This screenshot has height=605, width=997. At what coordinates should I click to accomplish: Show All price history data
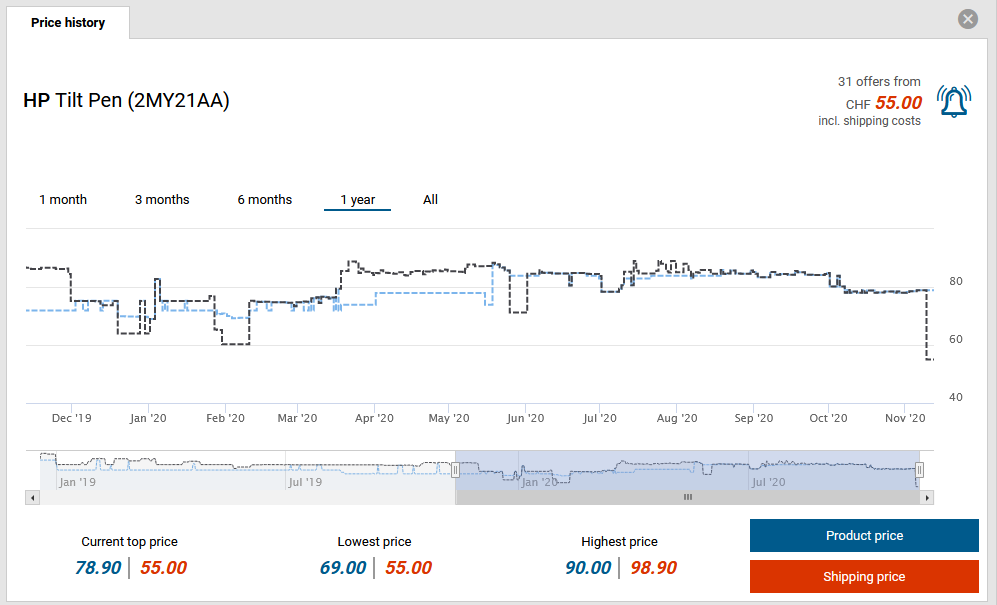(x=430, y=200)
